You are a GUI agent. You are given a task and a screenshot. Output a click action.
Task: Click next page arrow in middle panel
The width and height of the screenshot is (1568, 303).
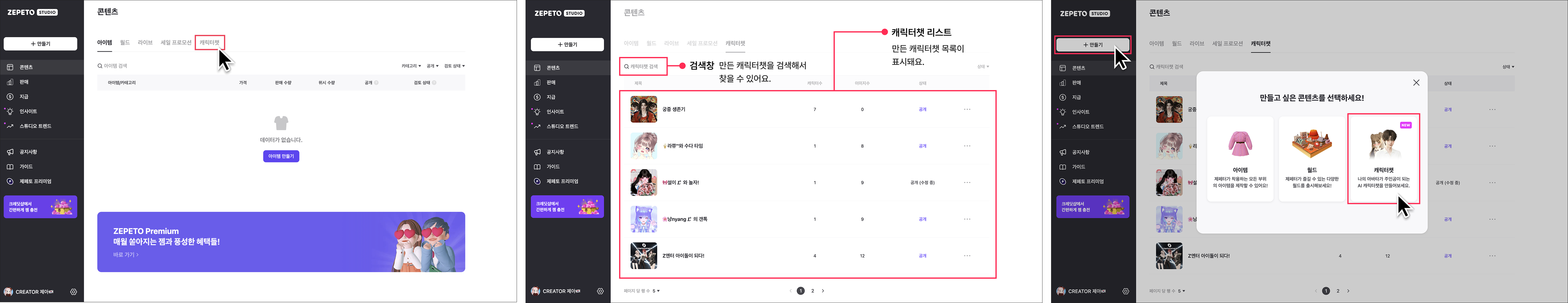tap(823, 291)
